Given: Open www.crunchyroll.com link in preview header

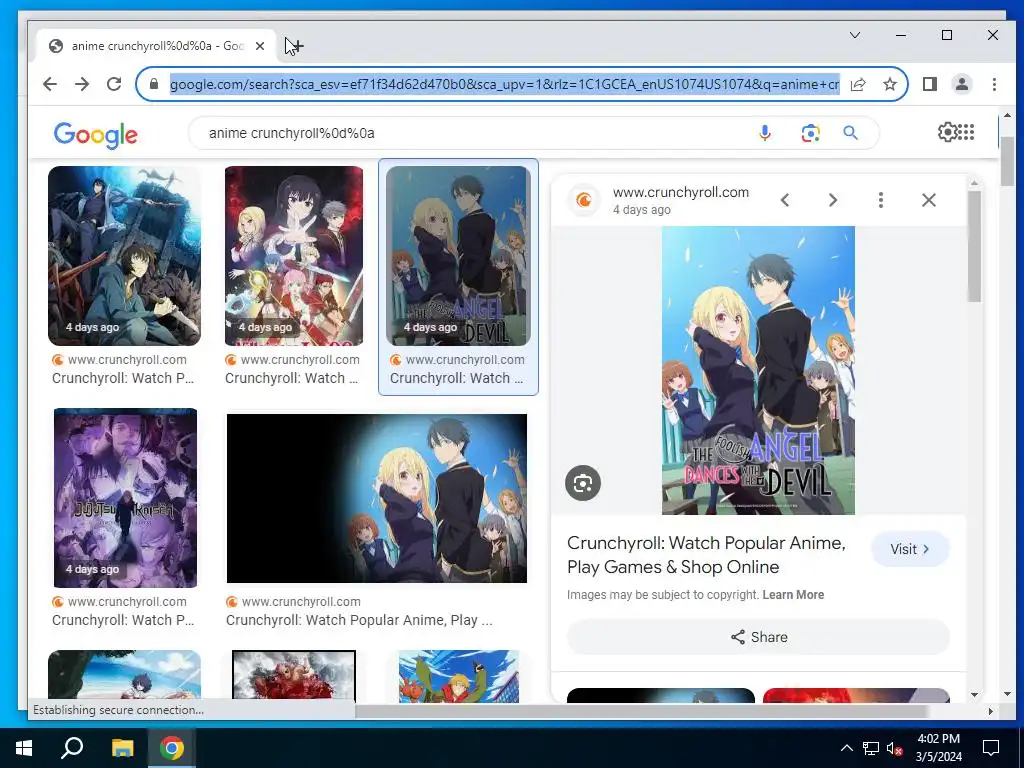Looking at the screenshot, I should 680,192.
